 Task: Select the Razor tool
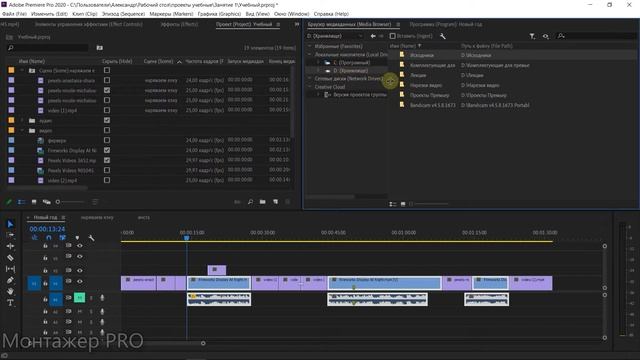[x=10, y=258]
